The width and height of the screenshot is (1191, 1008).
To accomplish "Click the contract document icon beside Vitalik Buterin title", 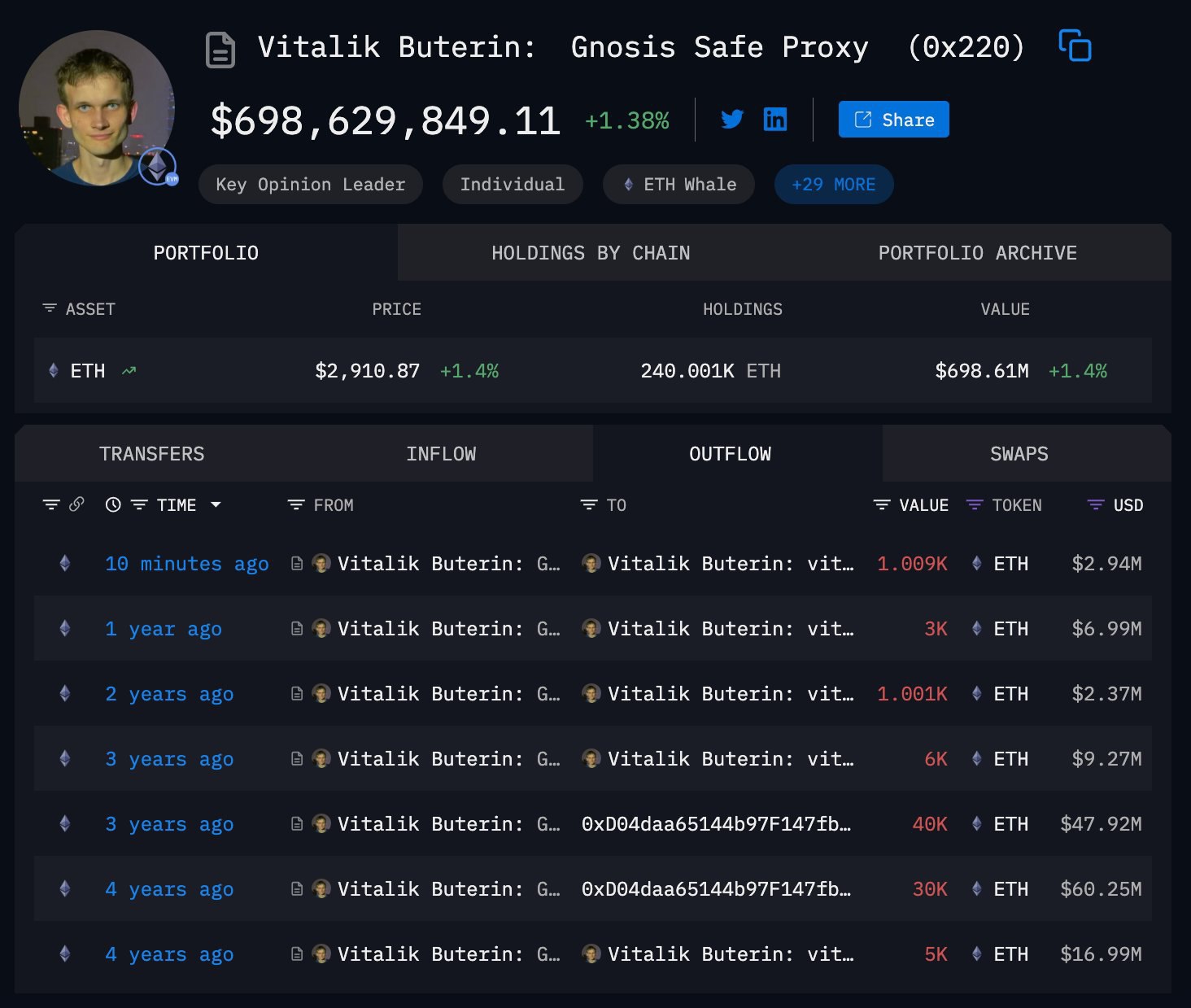I will click(x=220, y=49).
